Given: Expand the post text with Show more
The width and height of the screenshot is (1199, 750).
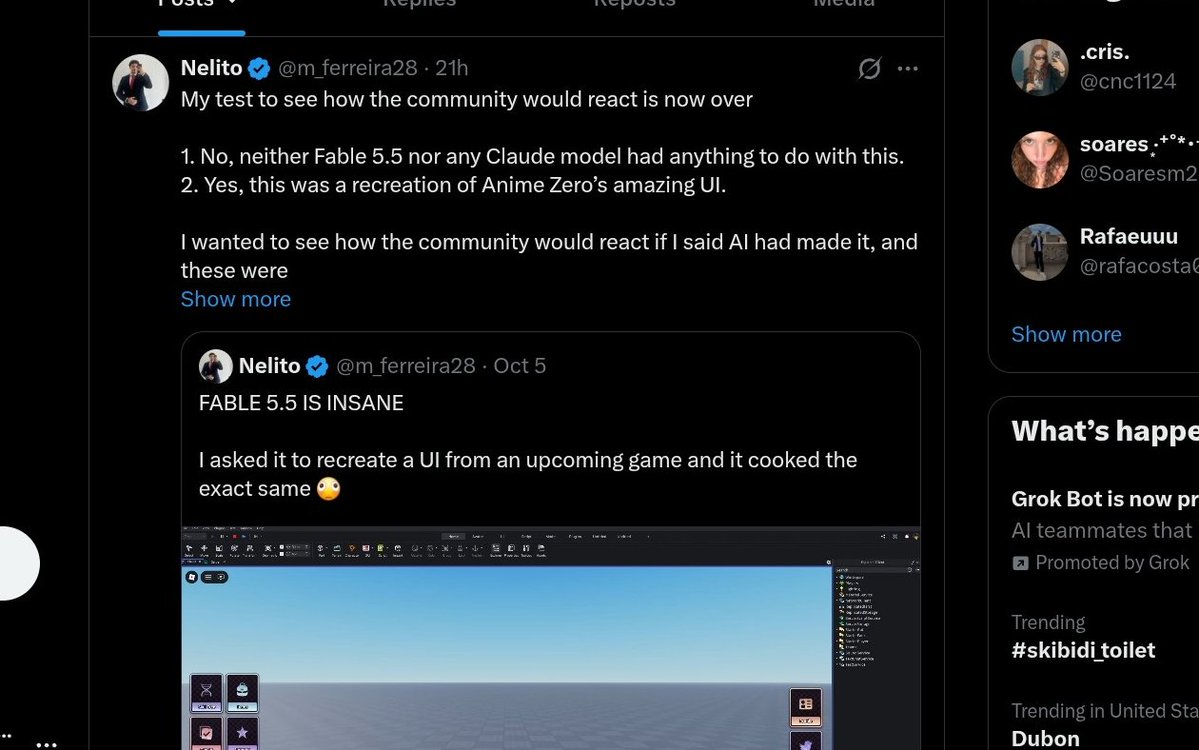Looking at the screenshot, I should click(x=236, y=299).
